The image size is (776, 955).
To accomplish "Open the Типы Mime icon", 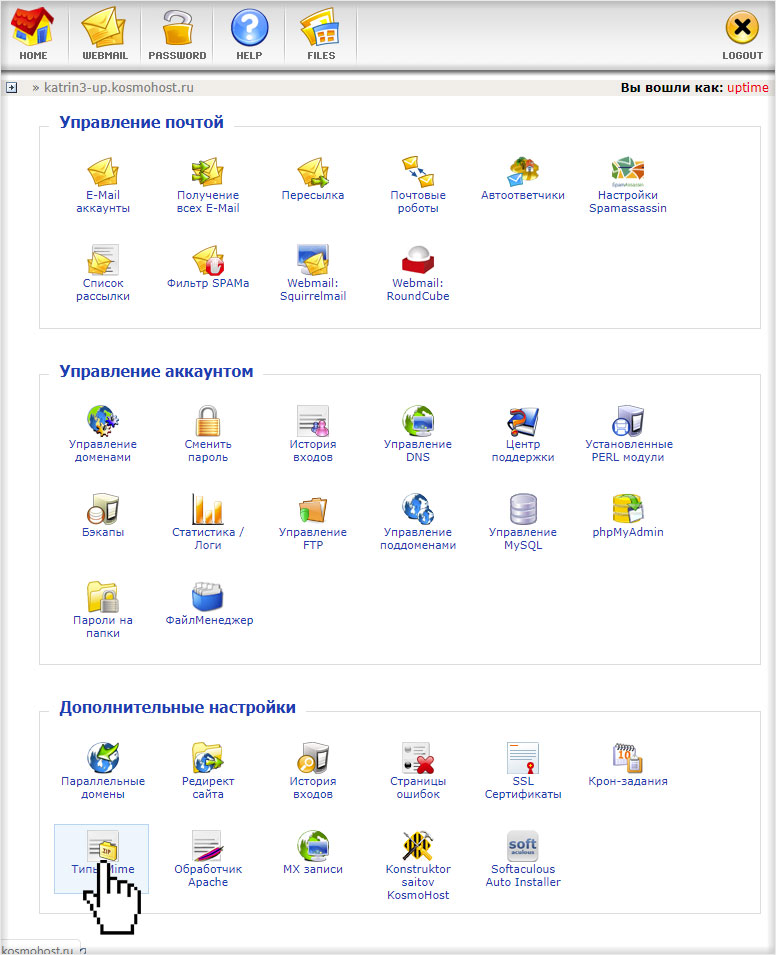I will (x=103, y=845).
